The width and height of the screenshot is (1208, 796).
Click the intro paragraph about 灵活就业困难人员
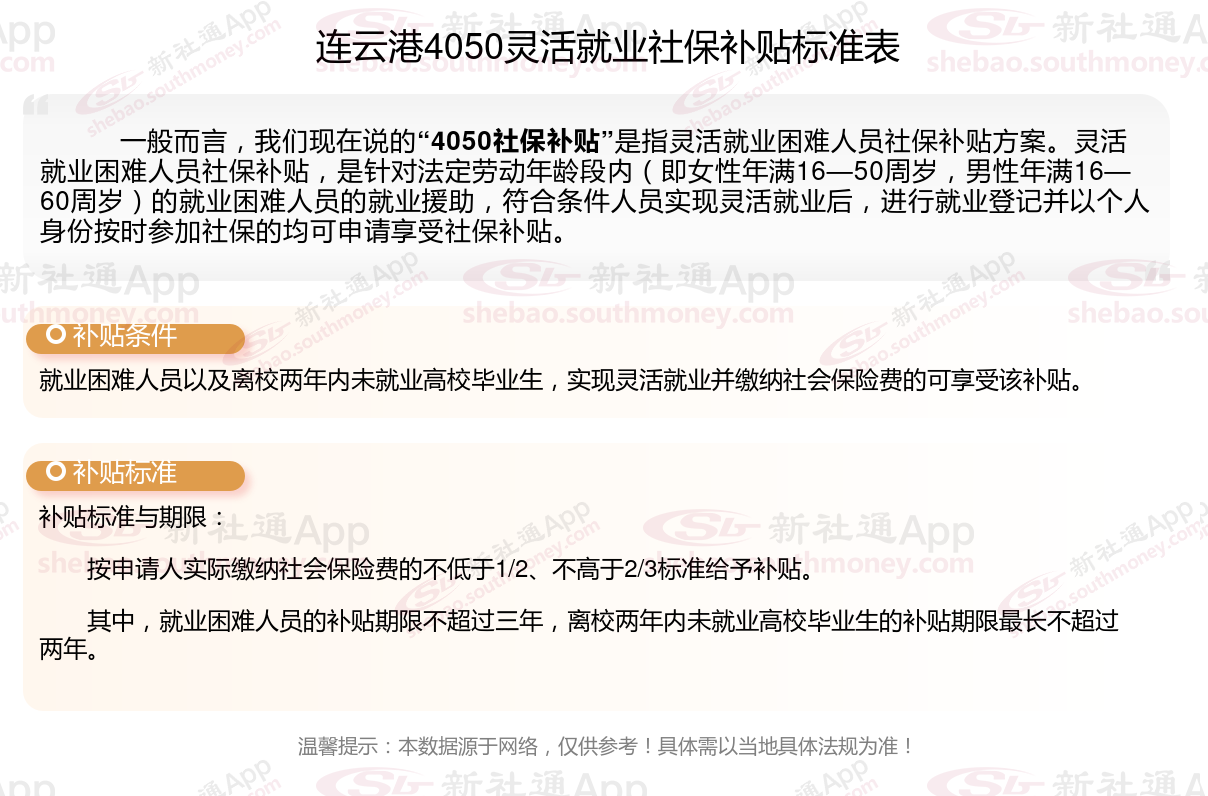point(595,187)
